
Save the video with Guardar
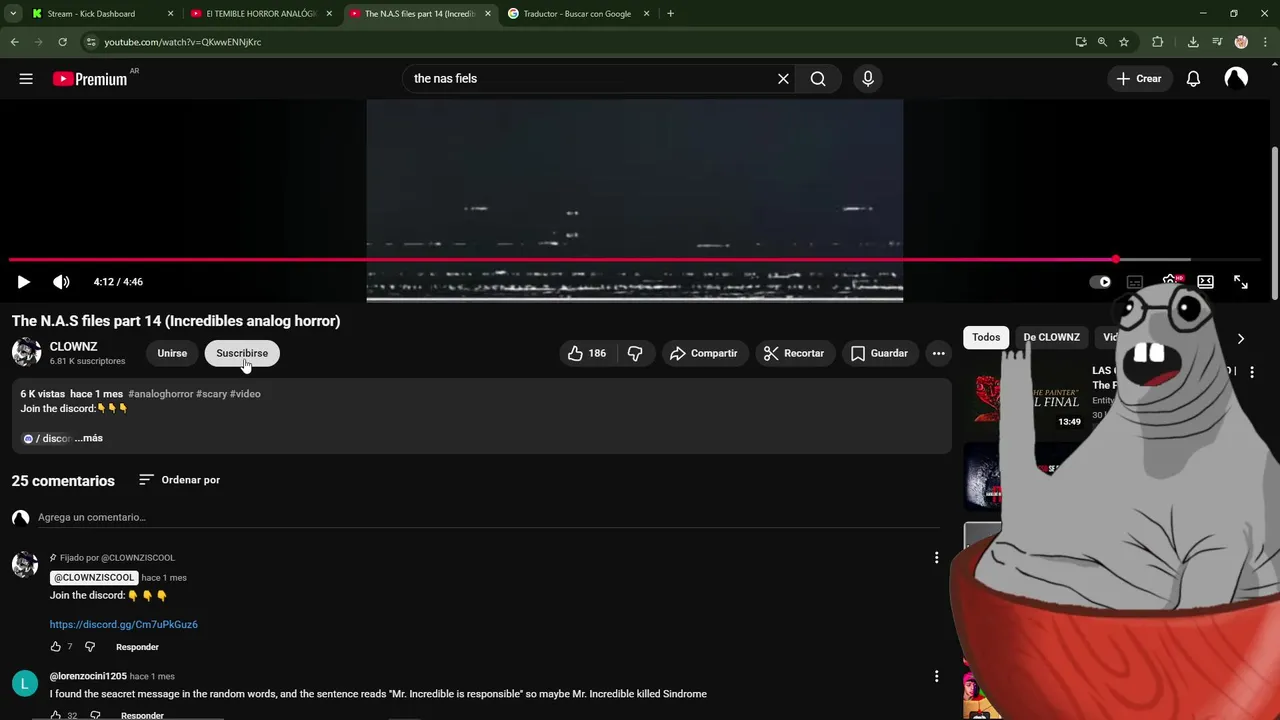coord(880,353)
